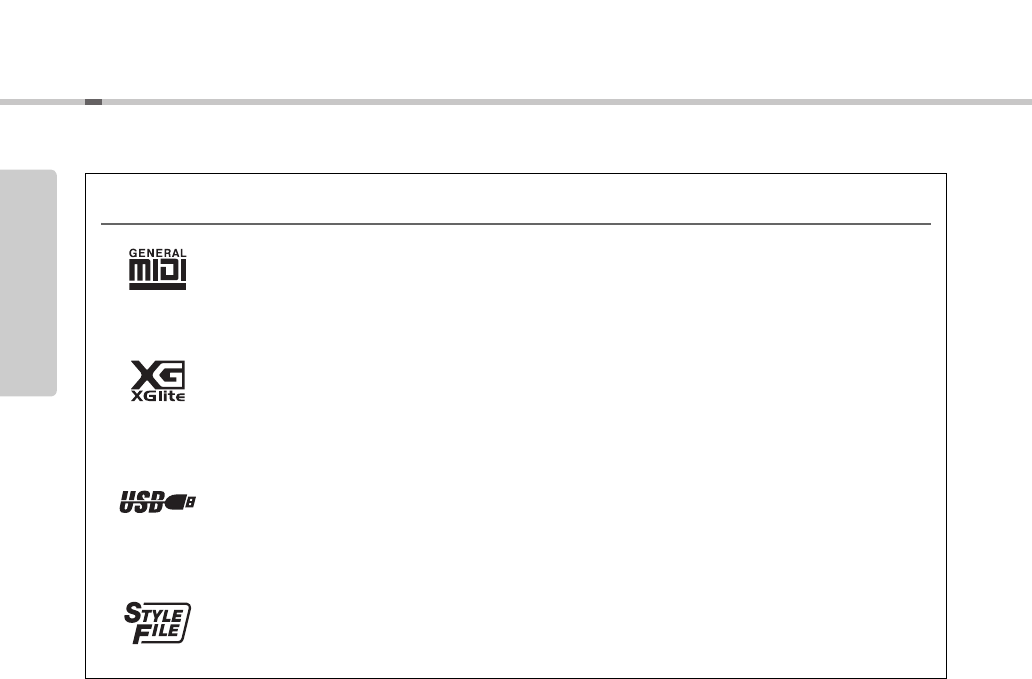Click the boxed G in the XG logo

[172, 375]
